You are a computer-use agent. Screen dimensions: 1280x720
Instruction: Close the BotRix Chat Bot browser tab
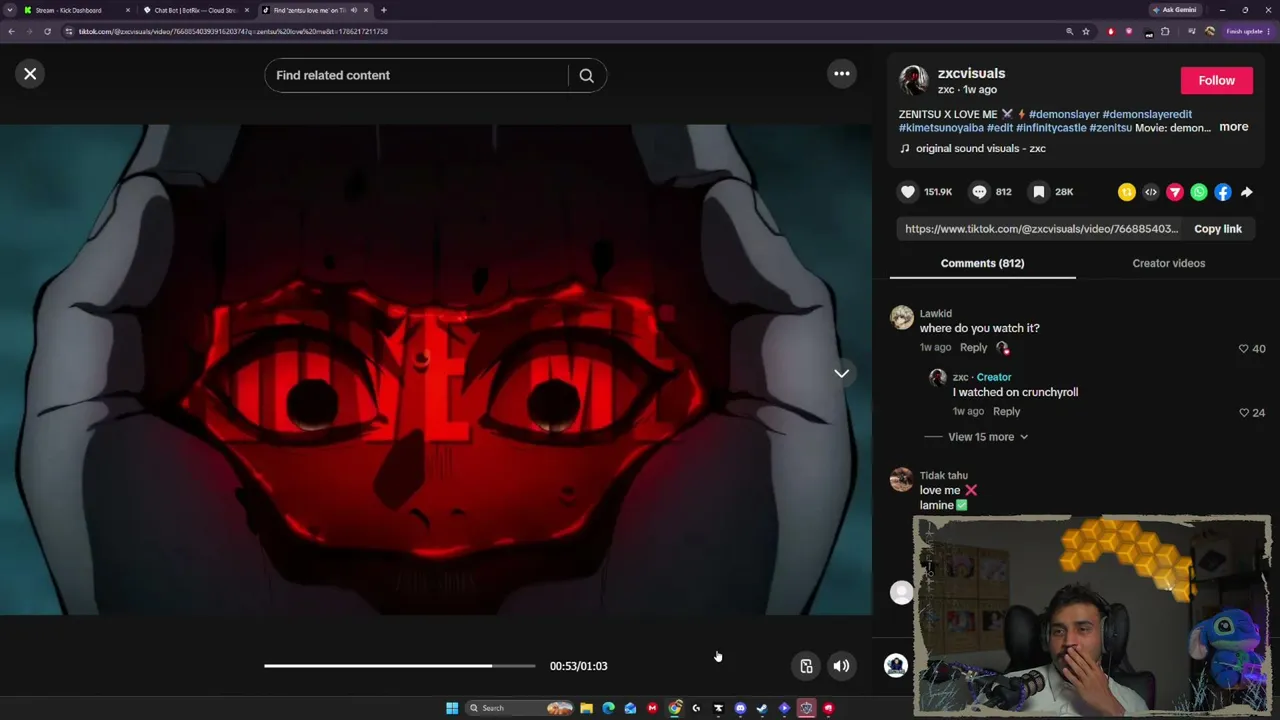pos(247,10)
